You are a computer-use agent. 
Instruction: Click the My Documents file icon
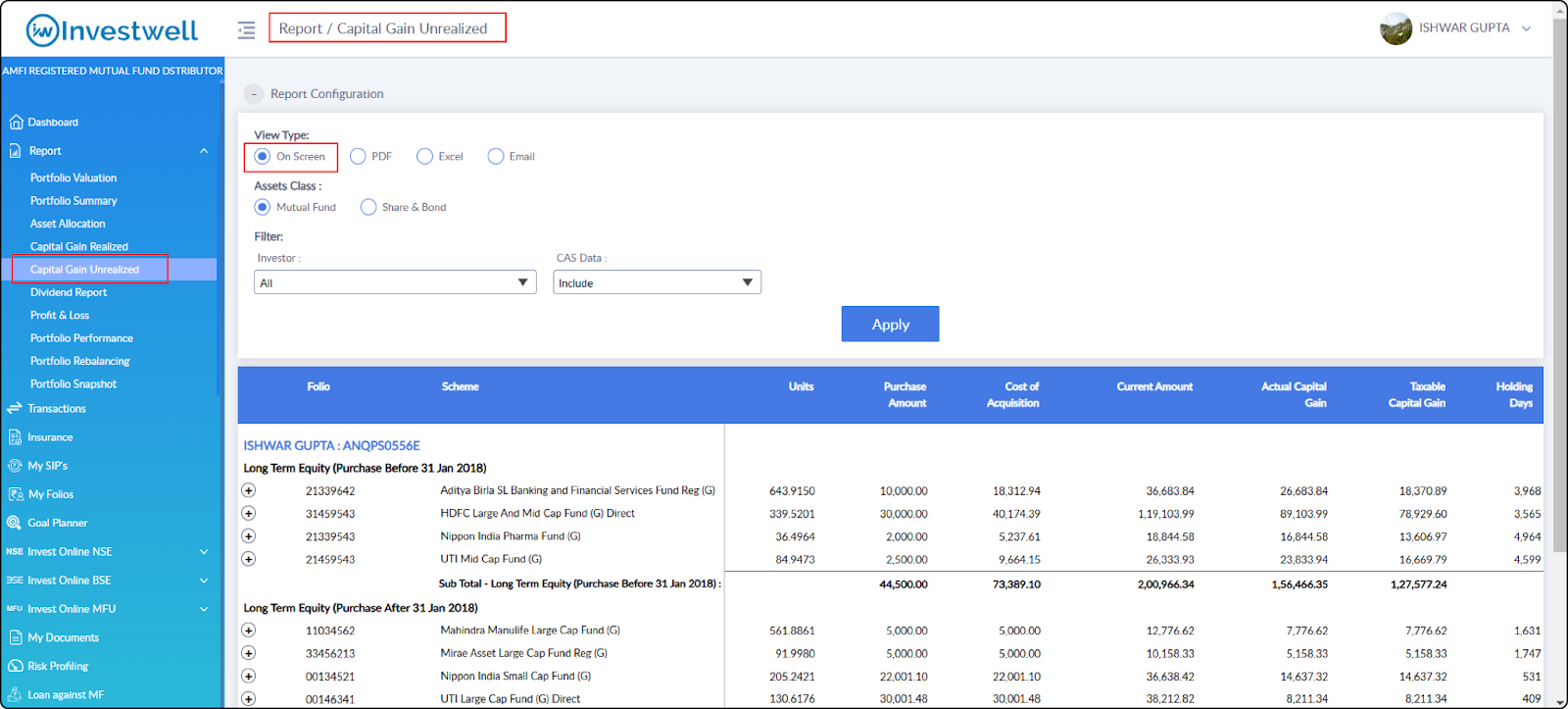click(15, 637)
